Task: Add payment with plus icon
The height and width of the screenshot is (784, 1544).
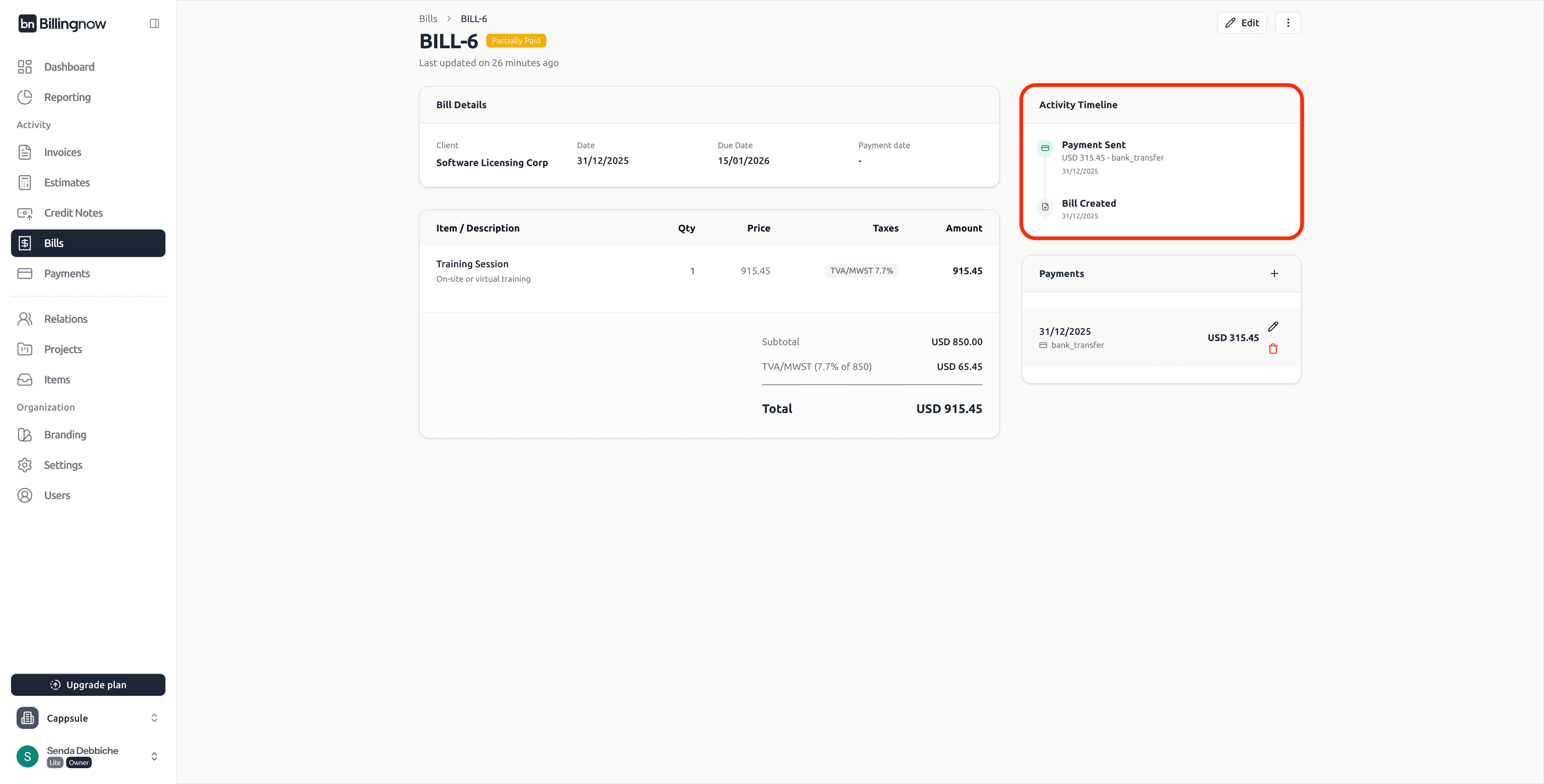Action: (x=1274, y=274)
